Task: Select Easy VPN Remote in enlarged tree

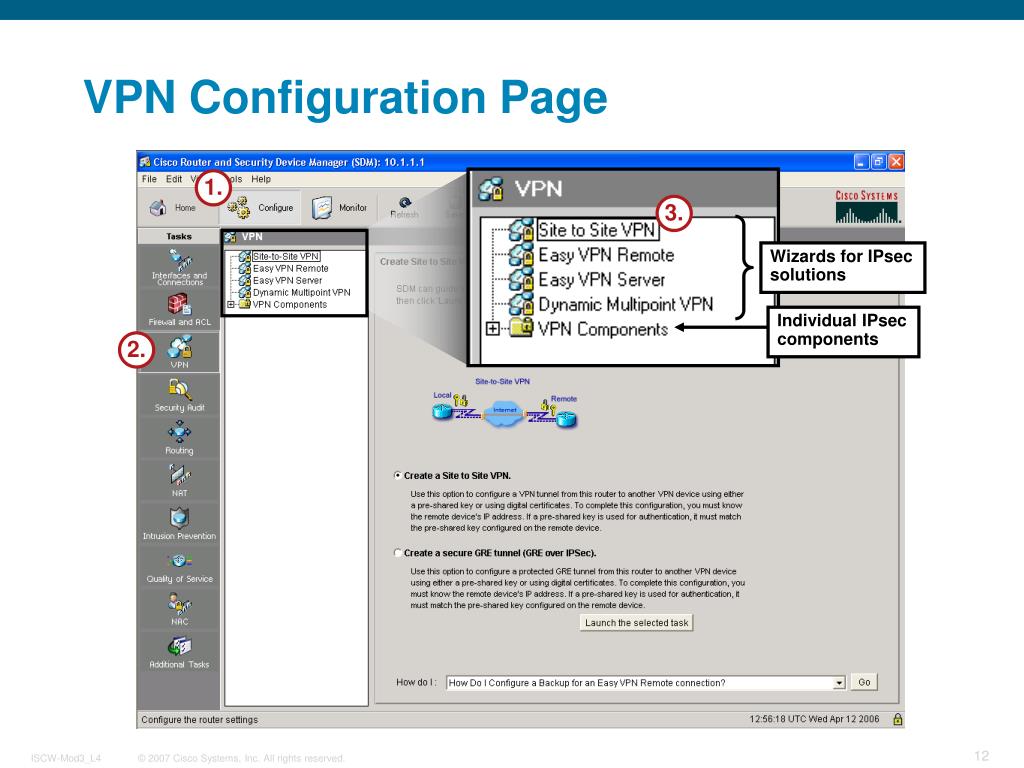Action: tap(606, 255)
